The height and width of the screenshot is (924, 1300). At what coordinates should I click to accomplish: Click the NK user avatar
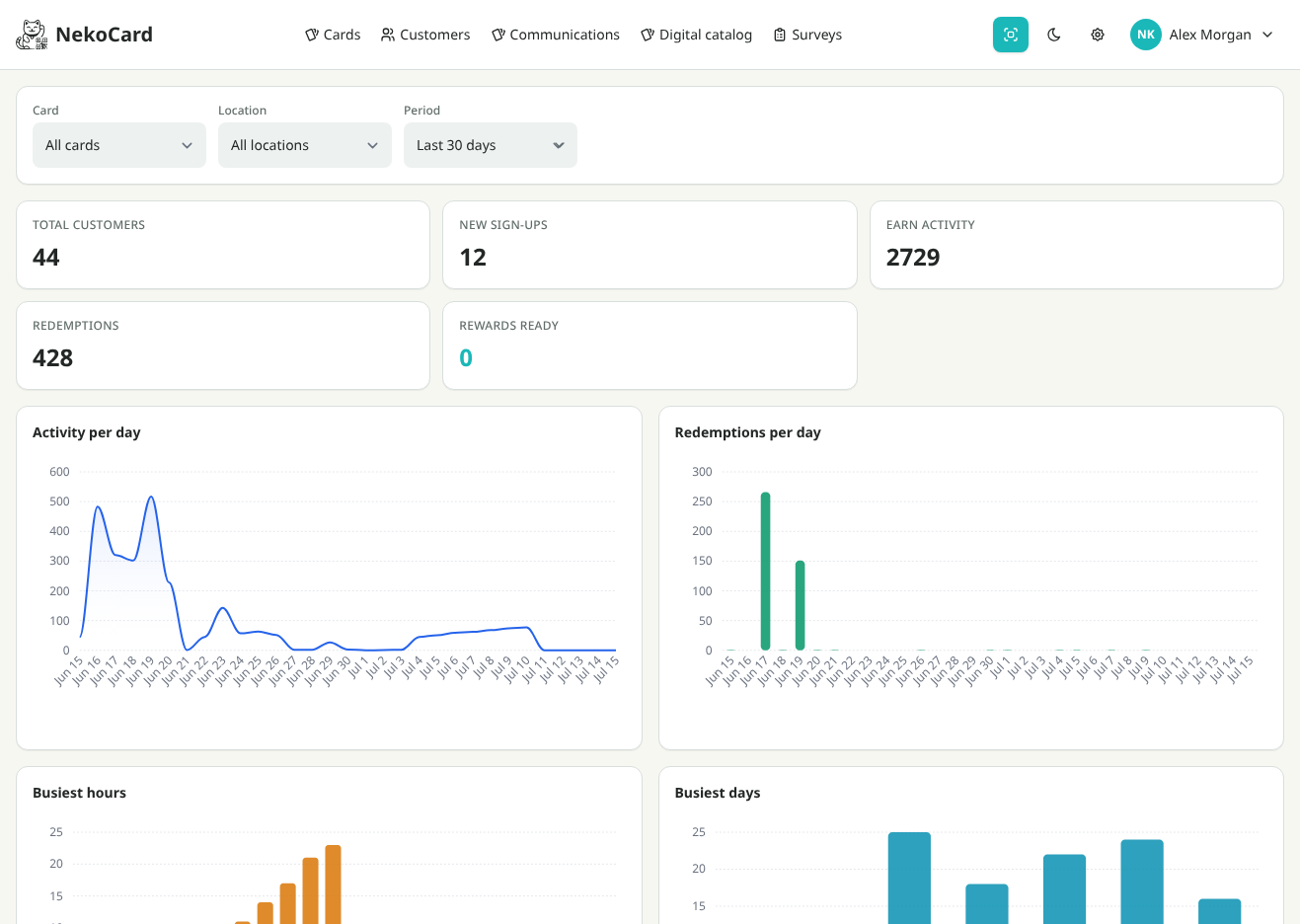click(1146, 35)
